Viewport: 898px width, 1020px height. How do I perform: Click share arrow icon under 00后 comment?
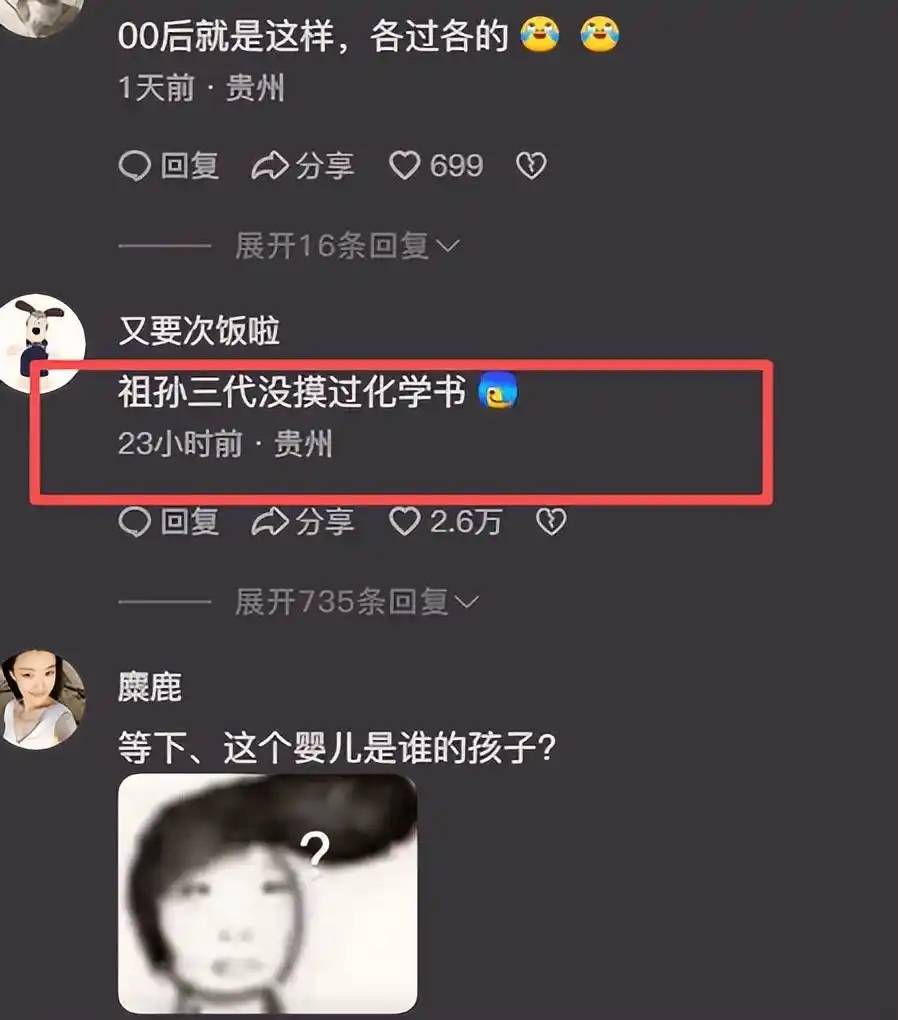coord(270,165)
